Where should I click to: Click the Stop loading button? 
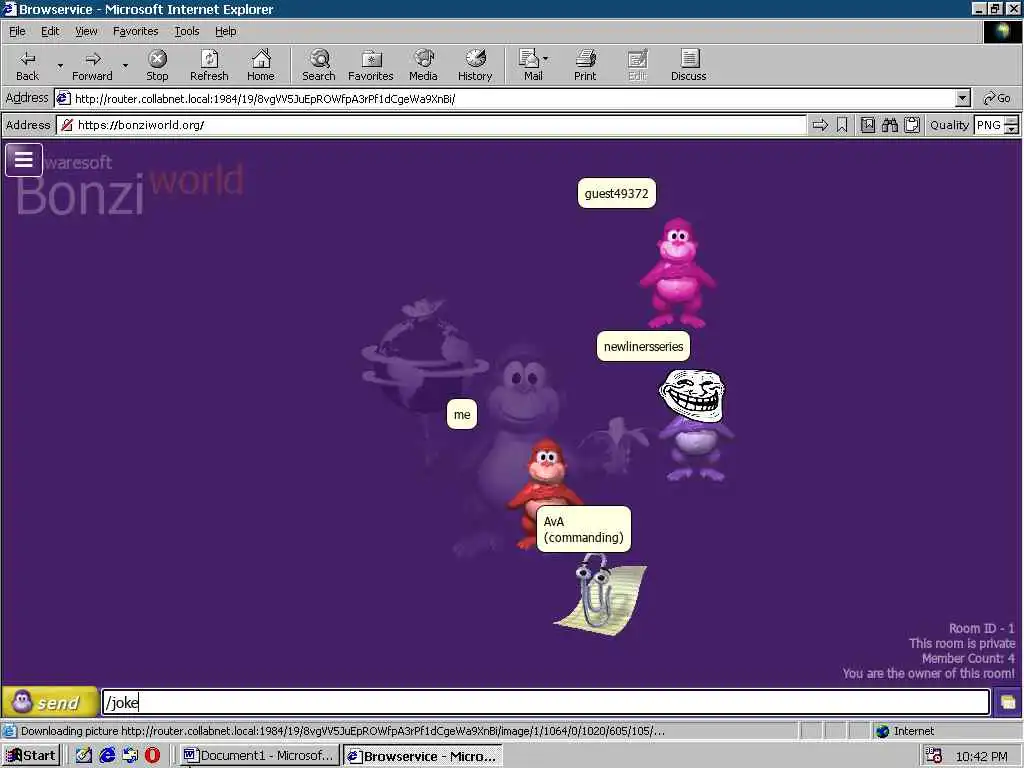point(157,65)
